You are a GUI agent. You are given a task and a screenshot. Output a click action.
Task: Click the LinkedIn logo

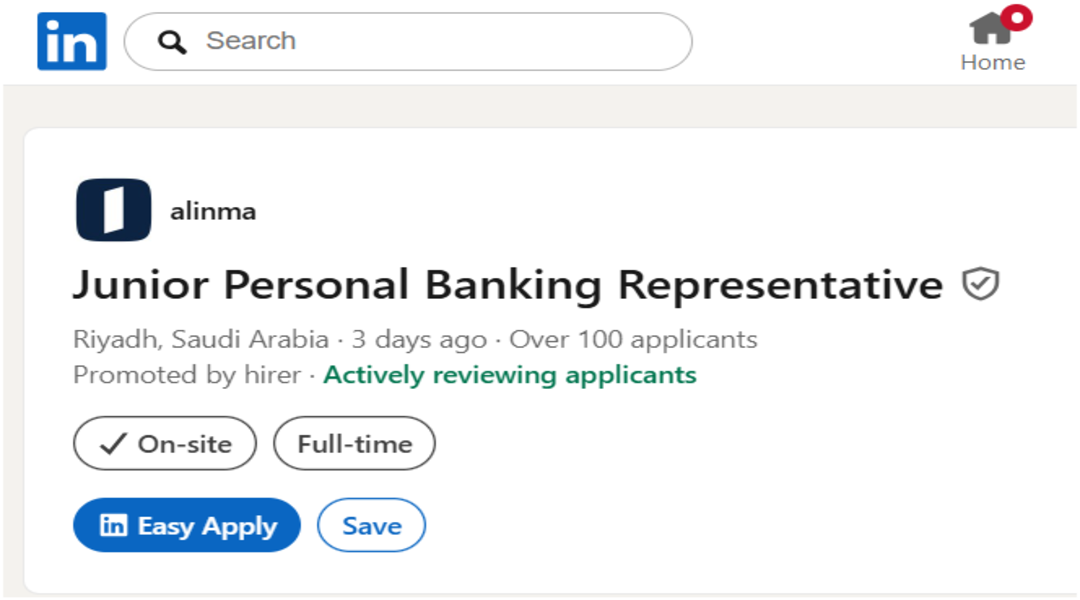point(71,41)
